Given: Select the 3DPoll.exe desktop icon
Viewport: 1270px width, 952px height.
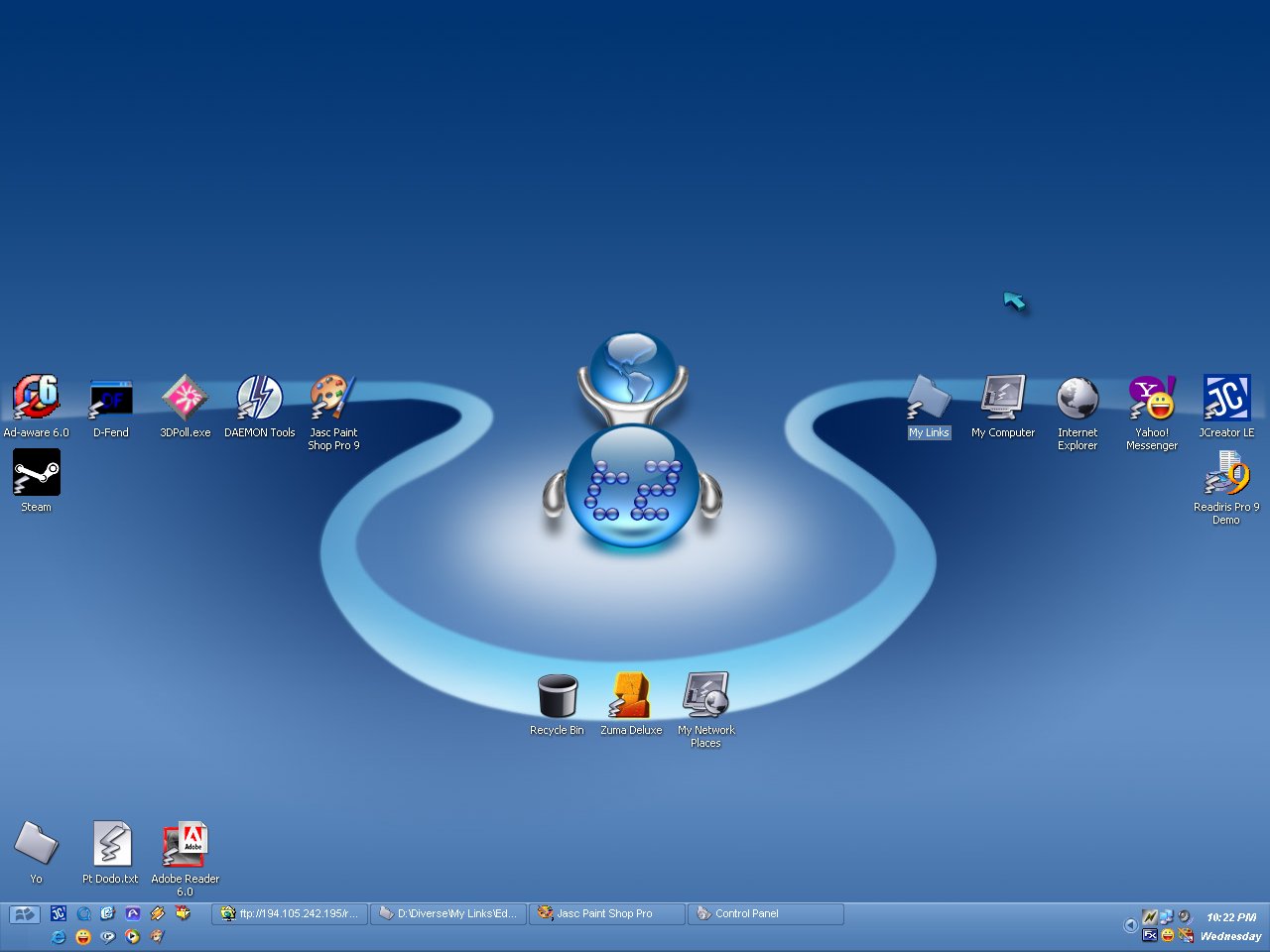Looking at the screenshot, I should tap(185, 399).
